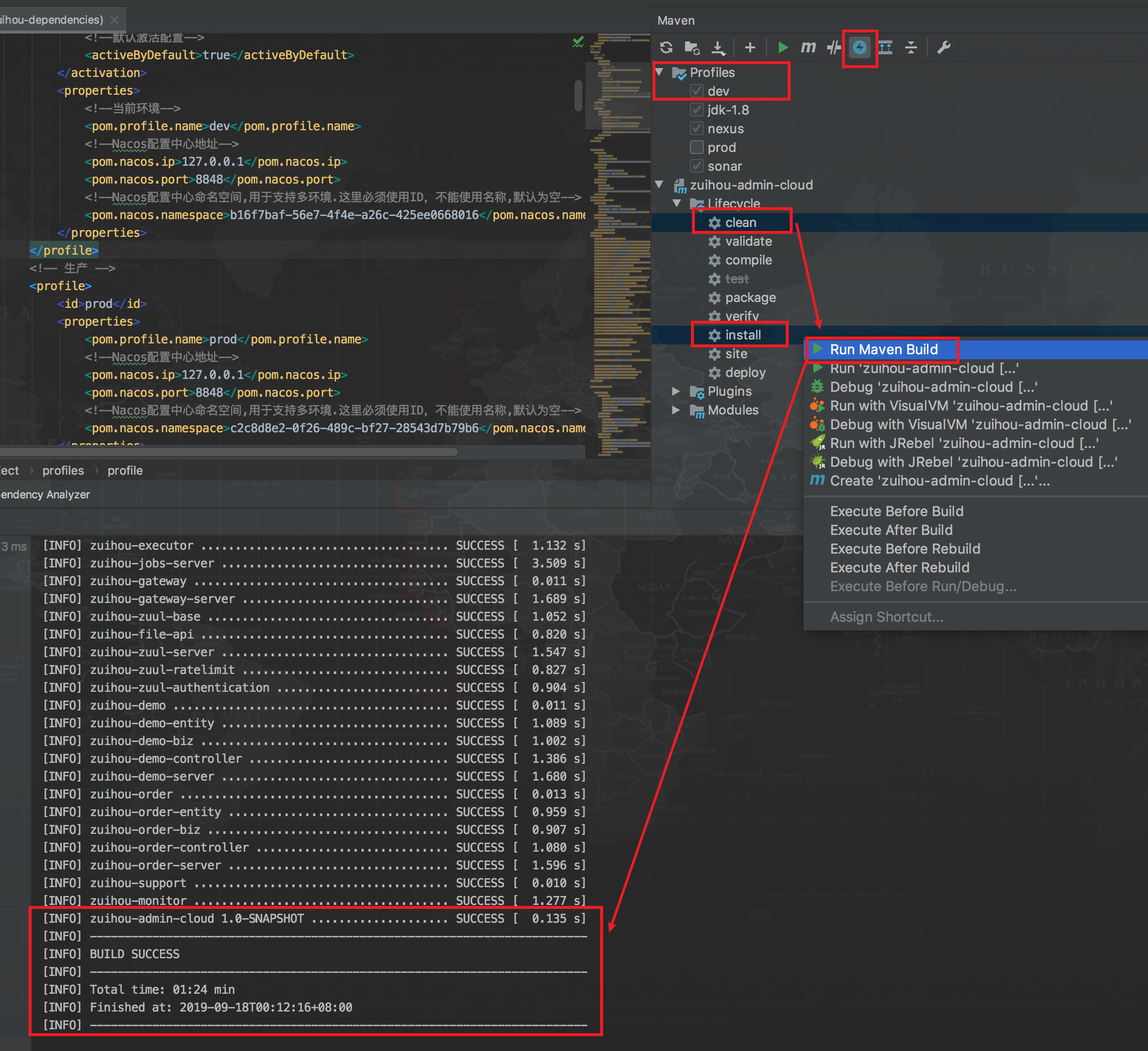Open Maven settings wrench icon
The image size is (1148, 1051).
pyautogui.click(x=944, y=47)
